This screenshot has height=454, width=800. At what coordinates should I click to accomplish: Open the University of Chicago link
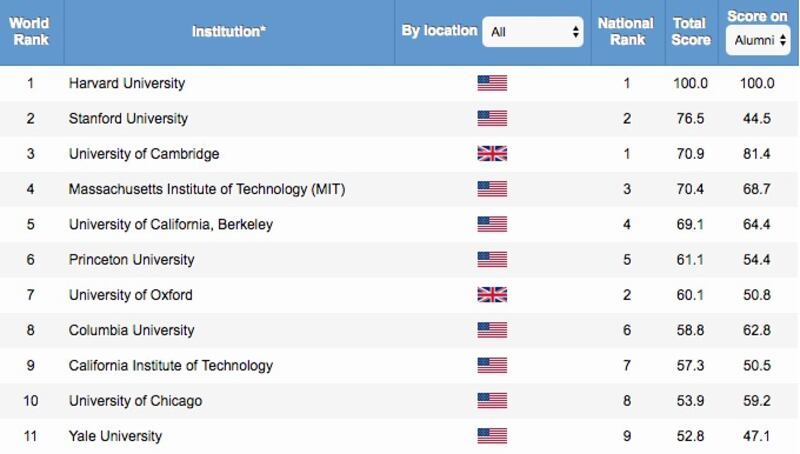coord(135,401)
